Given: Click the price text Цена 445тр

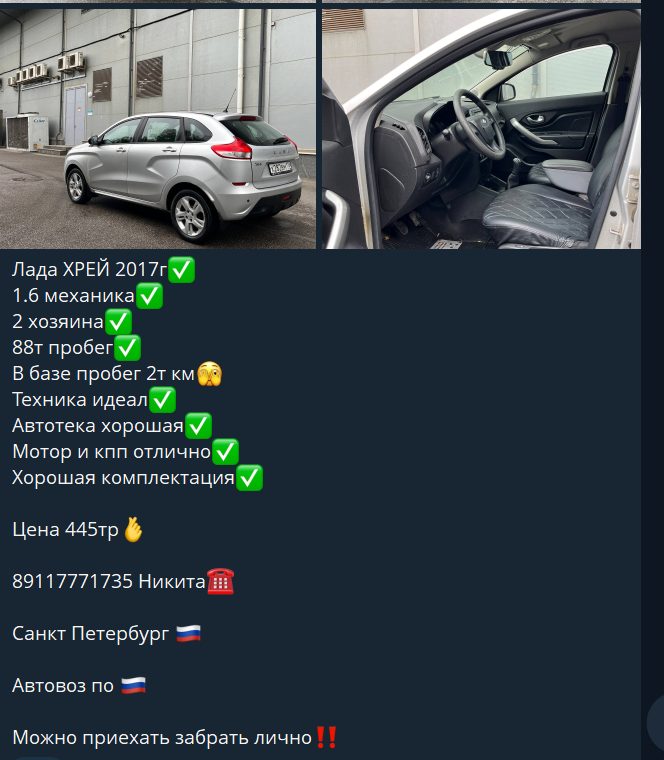Looking at the screenshot, I should (x=65, y=529).
